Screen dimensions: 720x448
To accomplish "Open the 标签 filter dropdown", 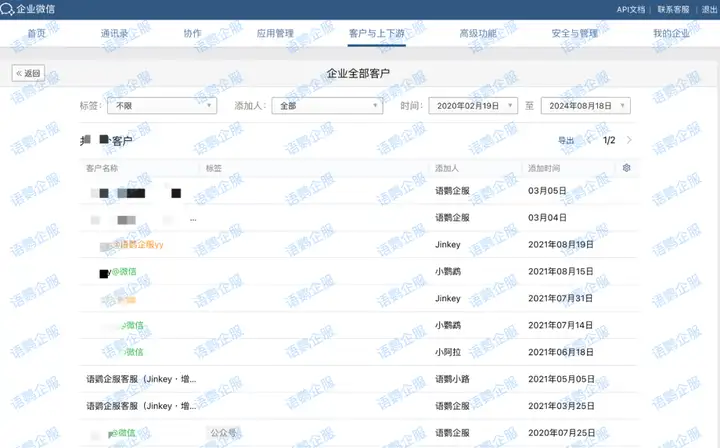I will pyautogui.click(x=163, y=105).
